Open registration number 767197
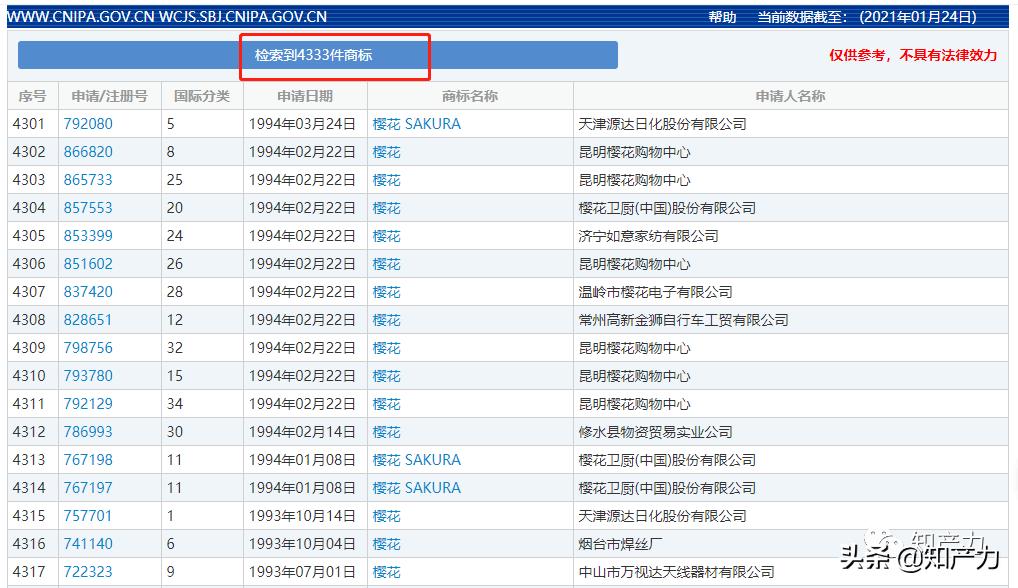Viewport: 1018px width, 588px height. (88, 487)
